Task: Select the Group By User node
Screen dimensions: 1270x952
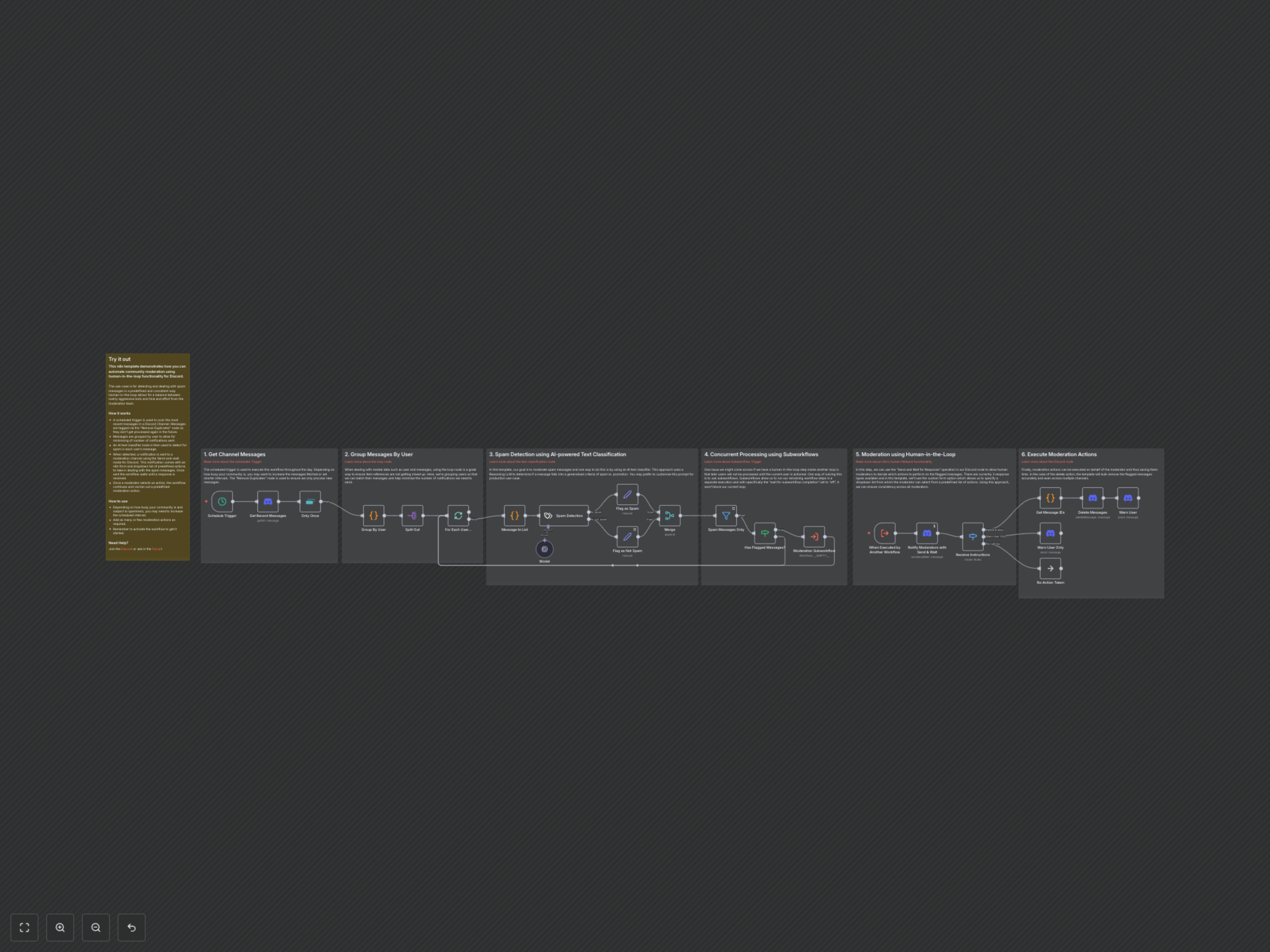Action: tap(373, 515)
